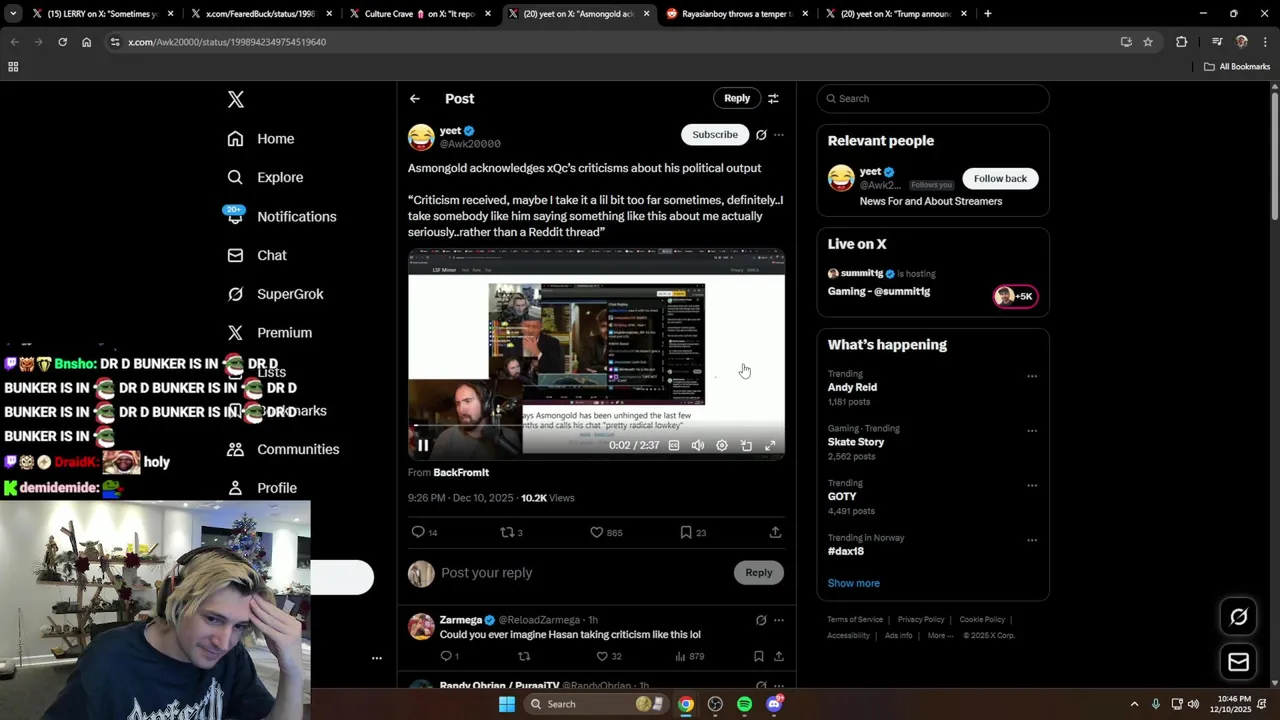Switch to the LERRY on X tab
The image size is (1280, 720).
(103, 14)
